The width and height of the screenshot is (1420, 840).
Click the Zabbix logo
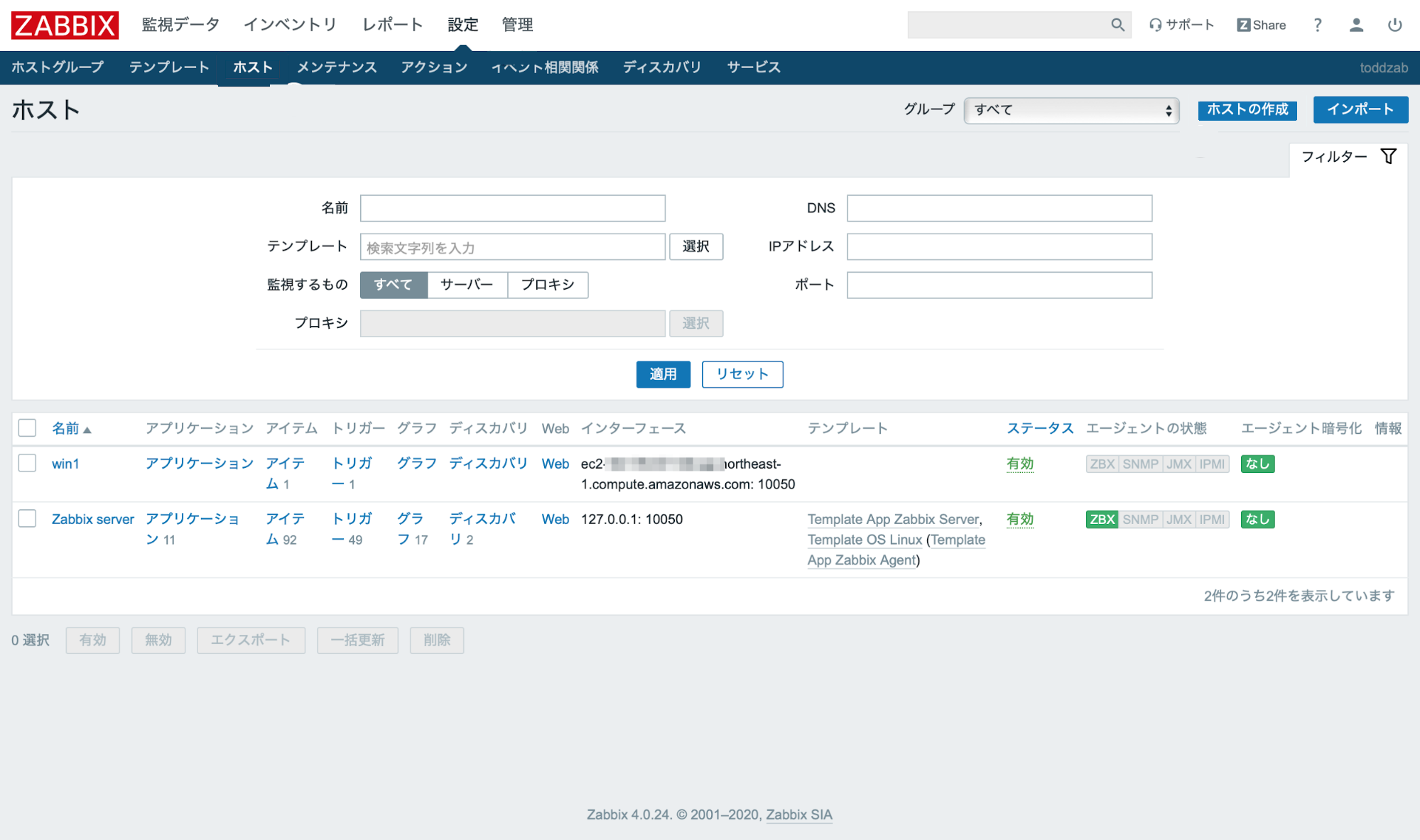[65, 25]
